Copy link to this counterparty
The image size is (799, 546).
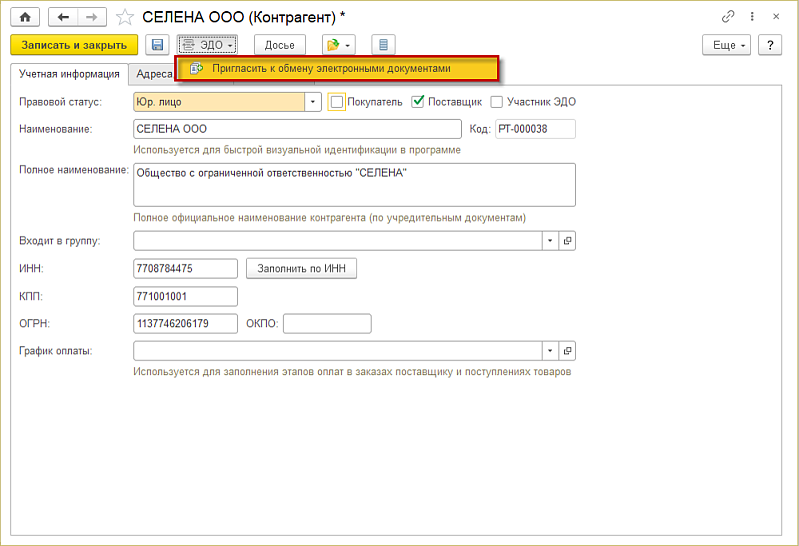click(728, 17)
